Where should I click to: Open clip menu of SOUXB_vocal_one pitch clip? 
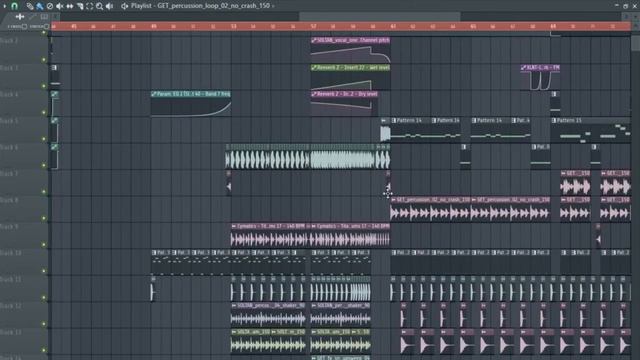pyautogui.click(x=313, y=40)
